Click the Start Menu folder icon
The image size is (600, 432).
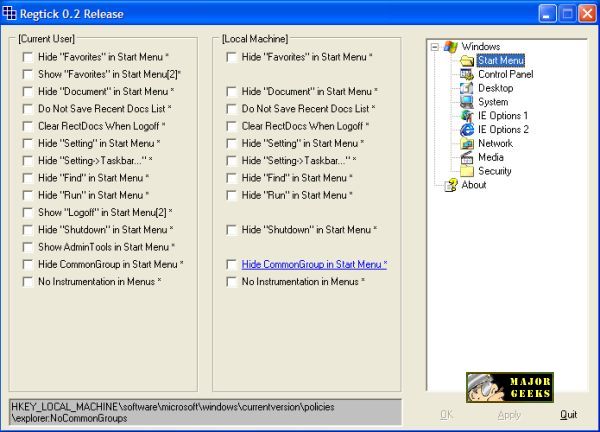(467, 60)
